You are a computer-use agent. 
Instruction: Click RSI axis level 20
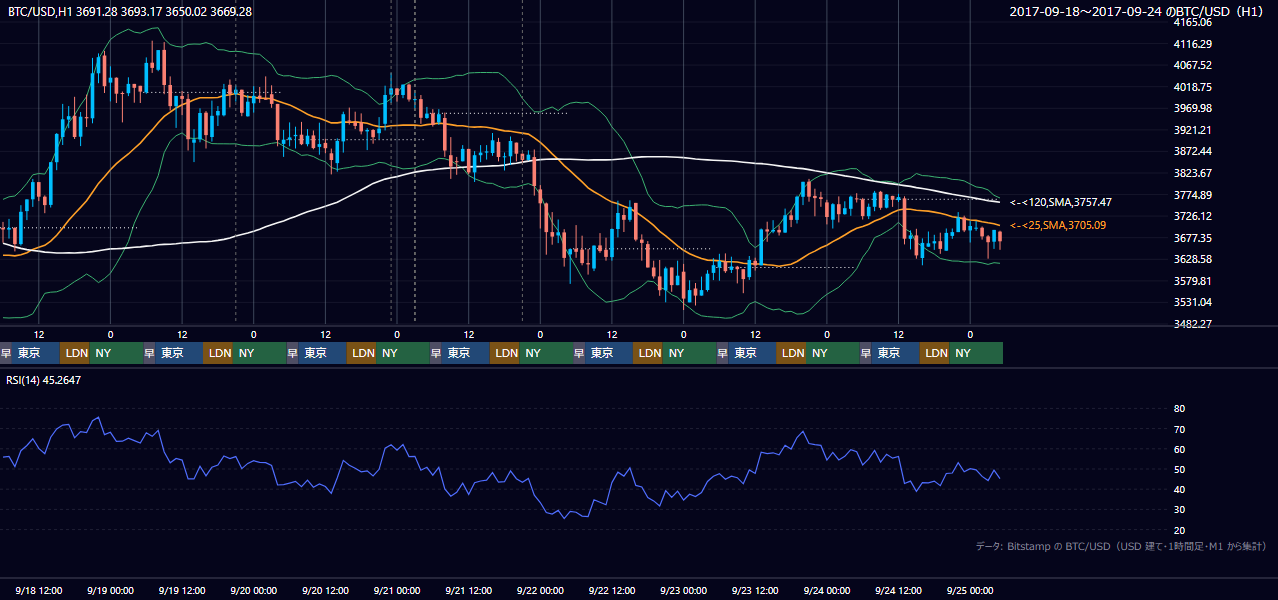coord(1180,530)
